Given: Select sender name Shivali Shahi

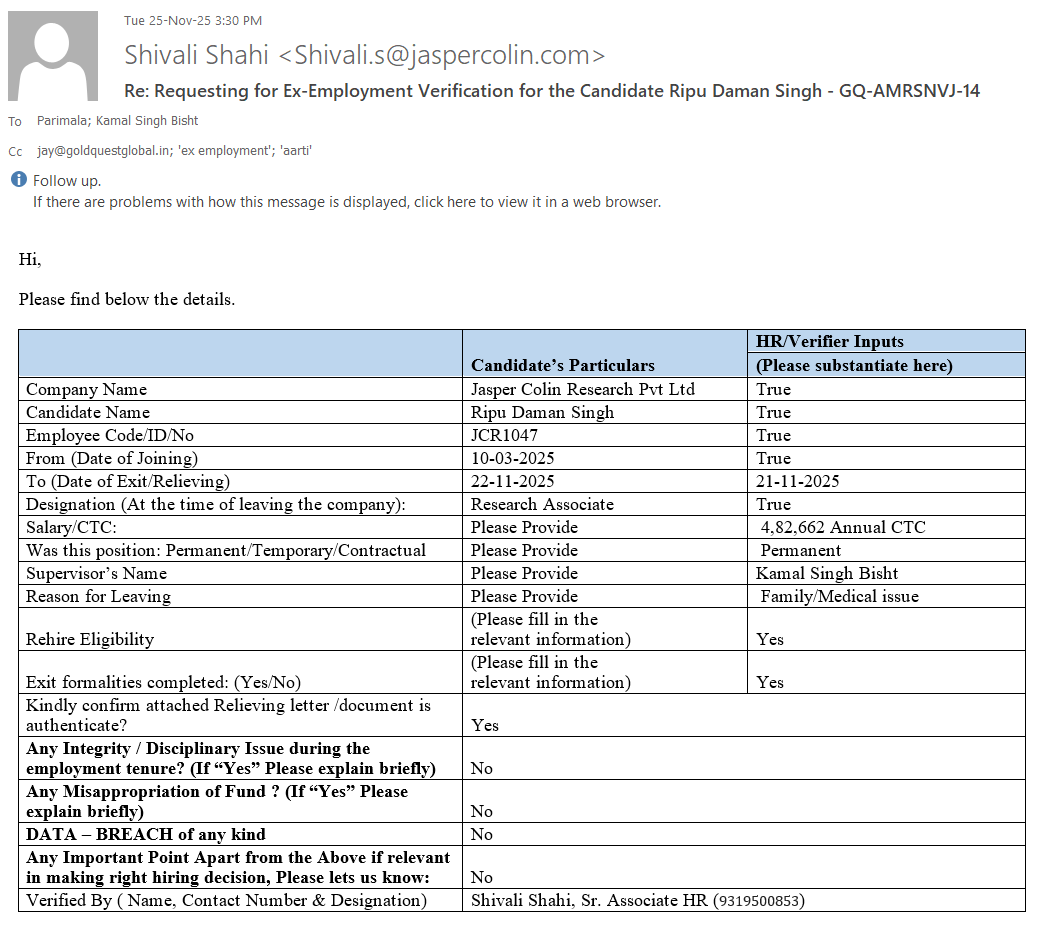Looking at the screenshot, I should click(x=197, y=55).
